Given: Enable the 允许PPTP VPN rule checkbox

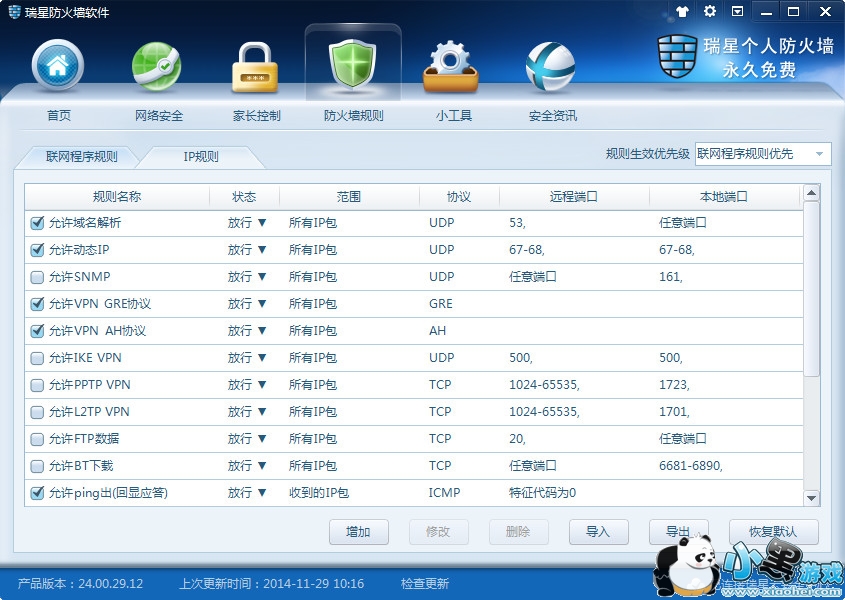Looking at the screenshot, I should (x=37, y=385).
